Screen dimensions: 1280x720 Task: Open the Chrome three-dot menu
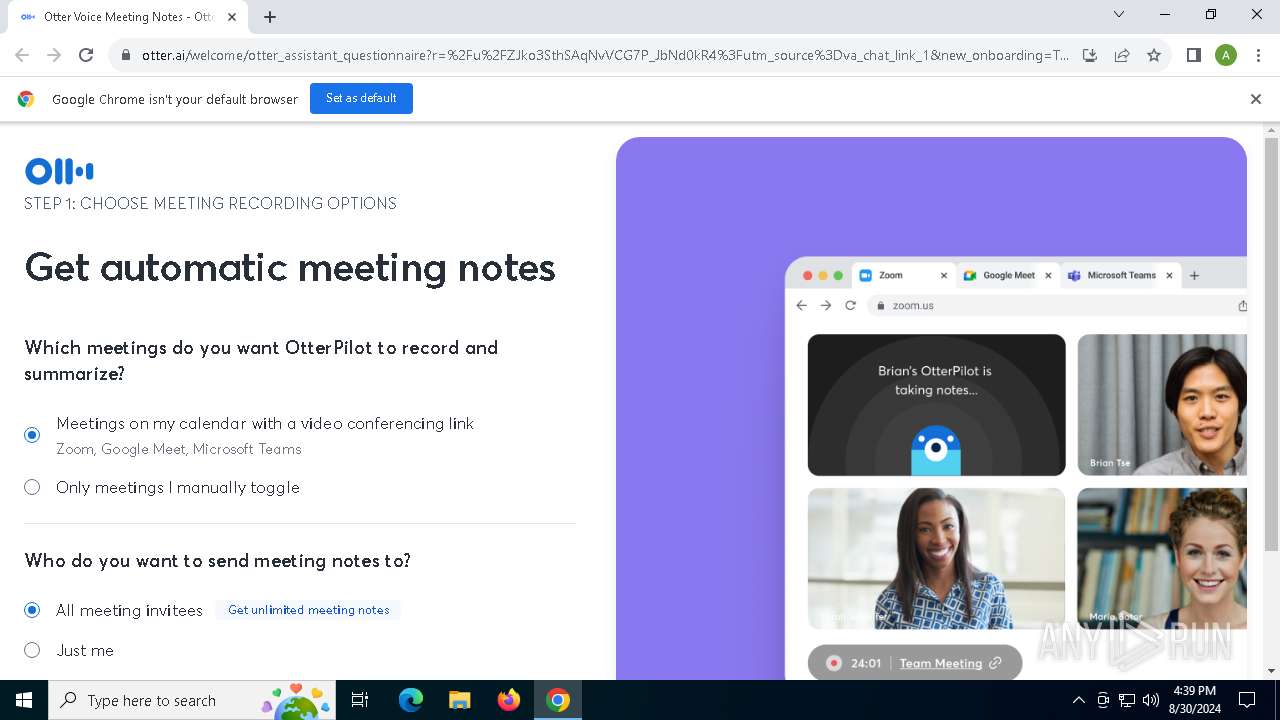point(1258,56)
